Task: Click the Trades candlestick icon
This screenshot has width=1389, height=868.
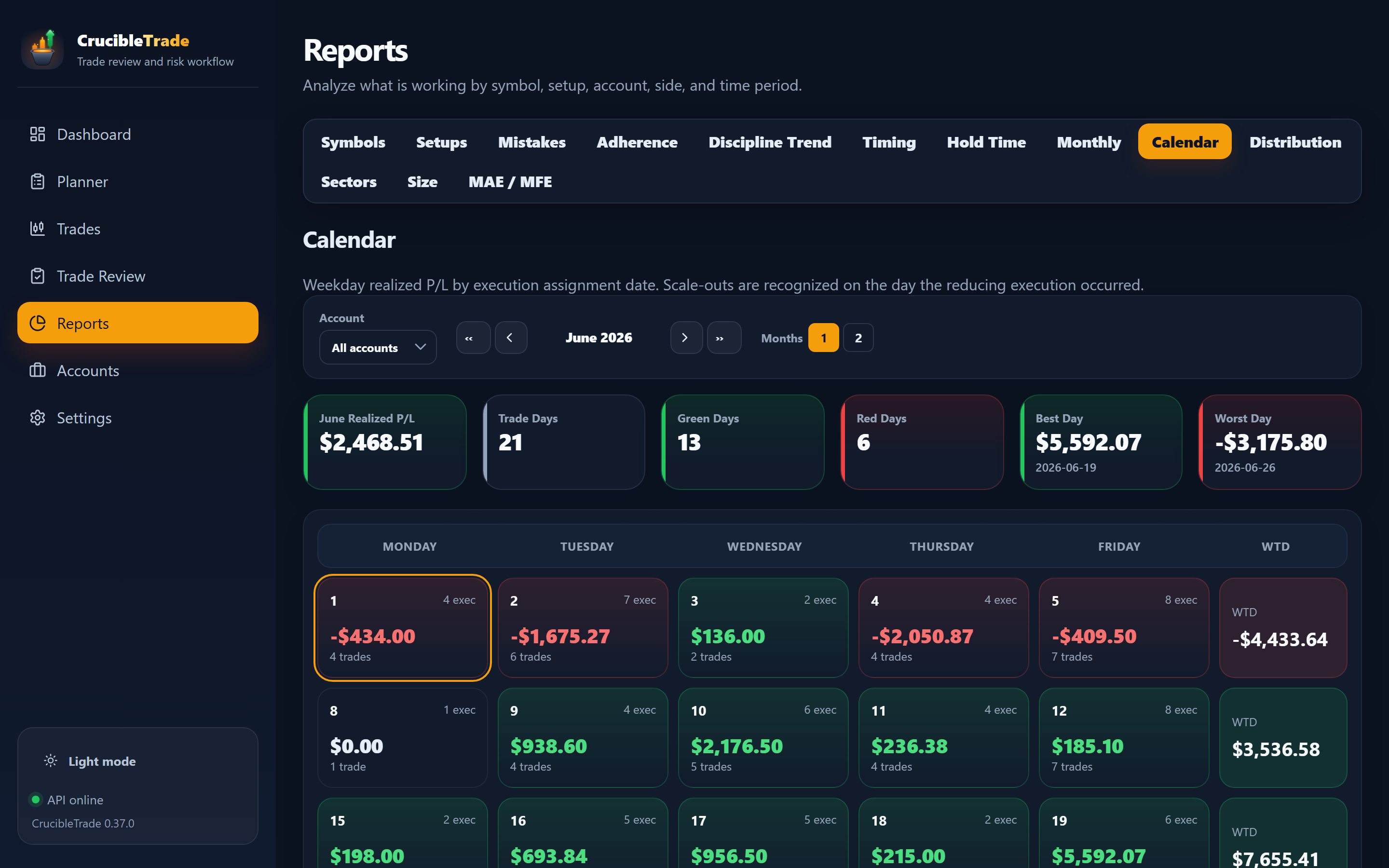Action: click(x=37, y=229)
